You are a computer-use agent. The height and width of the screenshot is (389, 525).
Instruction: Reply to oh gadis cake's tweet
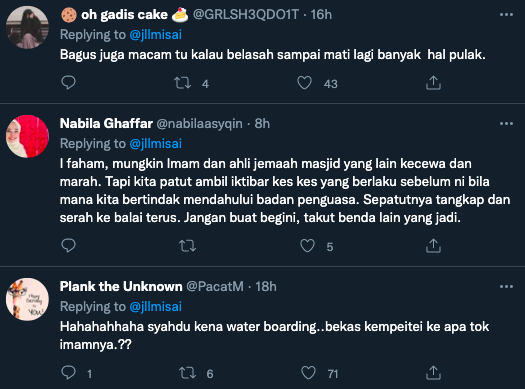point(69,83)
